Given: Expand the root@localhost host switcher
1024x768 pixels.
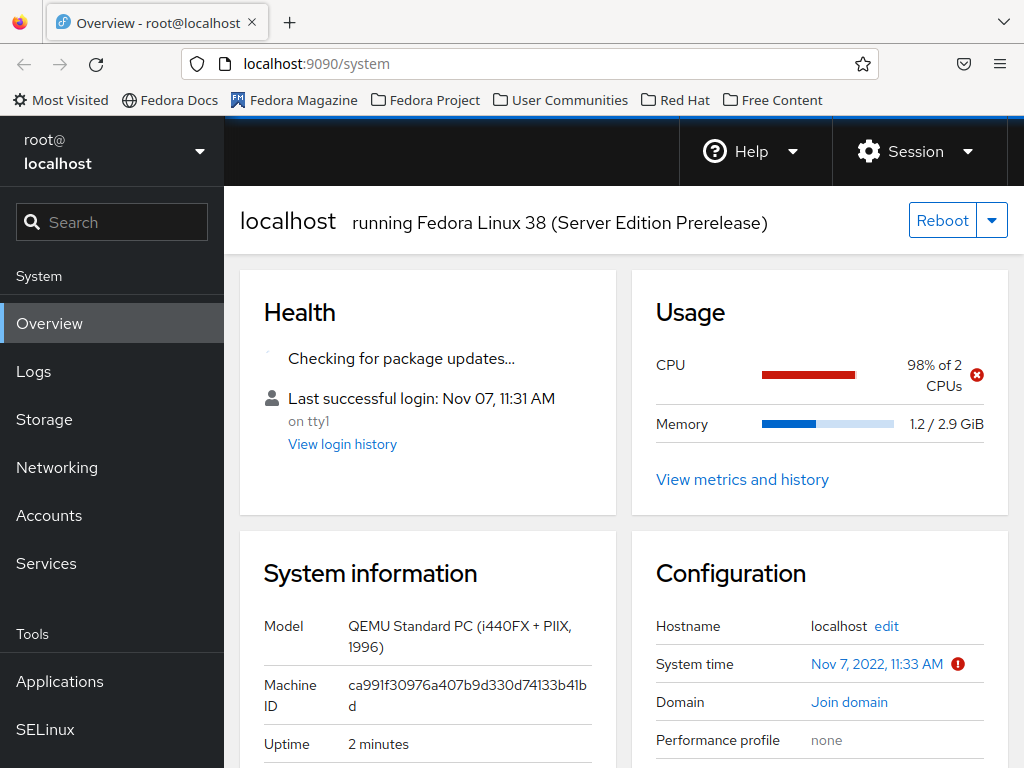Looking at the screenshot, I should pyautogui.click(x=112, y=152).
